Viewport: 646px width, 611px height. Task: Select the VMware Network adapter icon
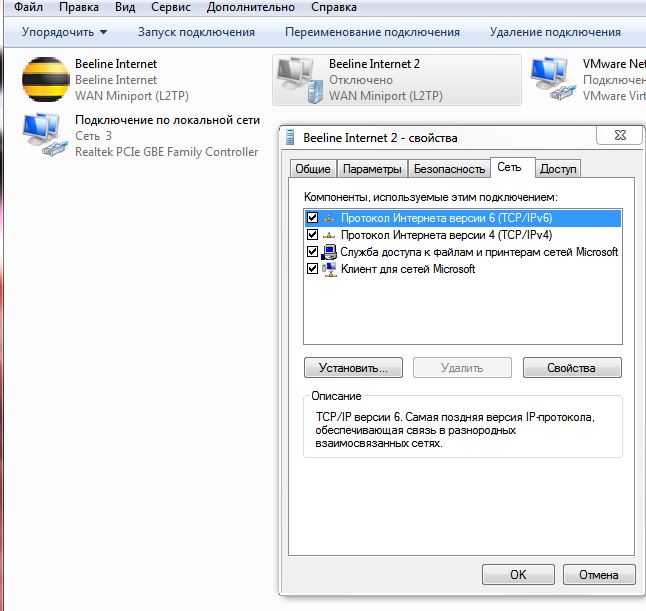[x=553, y=80]
